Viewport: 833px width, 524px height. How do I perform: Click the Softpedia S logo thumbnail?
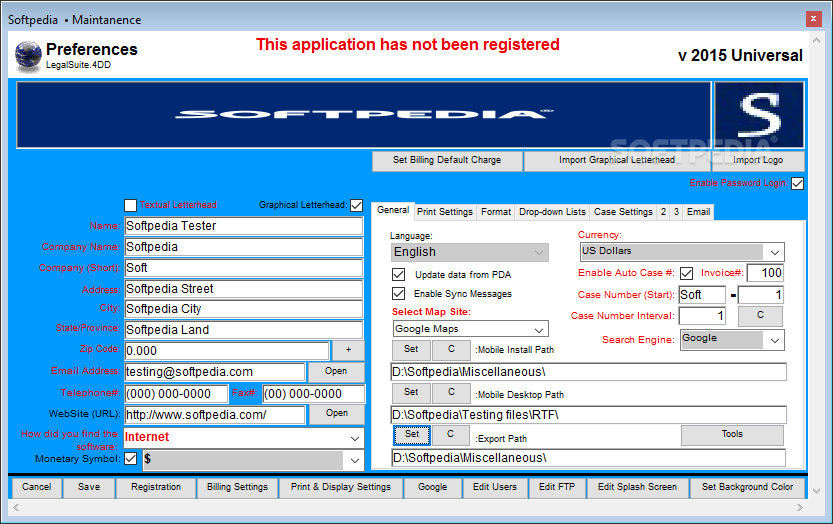tap(759, 115)
